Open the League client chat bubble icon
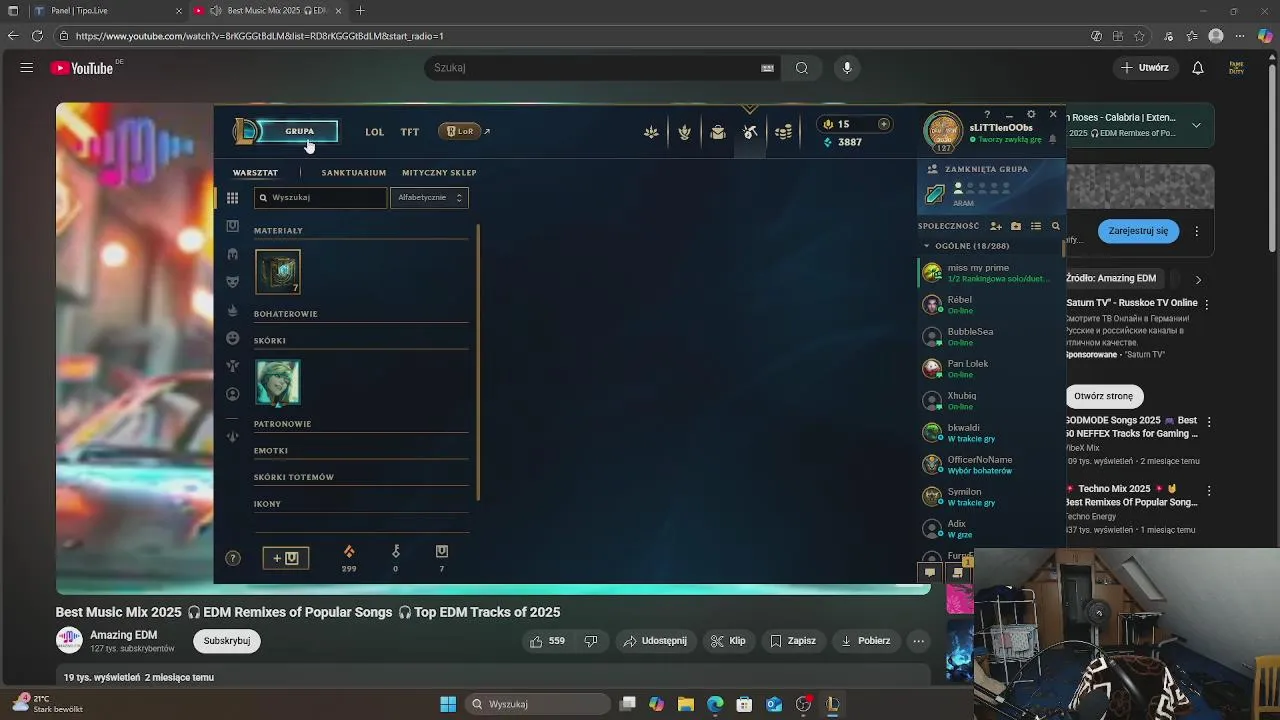 [929, 572]
